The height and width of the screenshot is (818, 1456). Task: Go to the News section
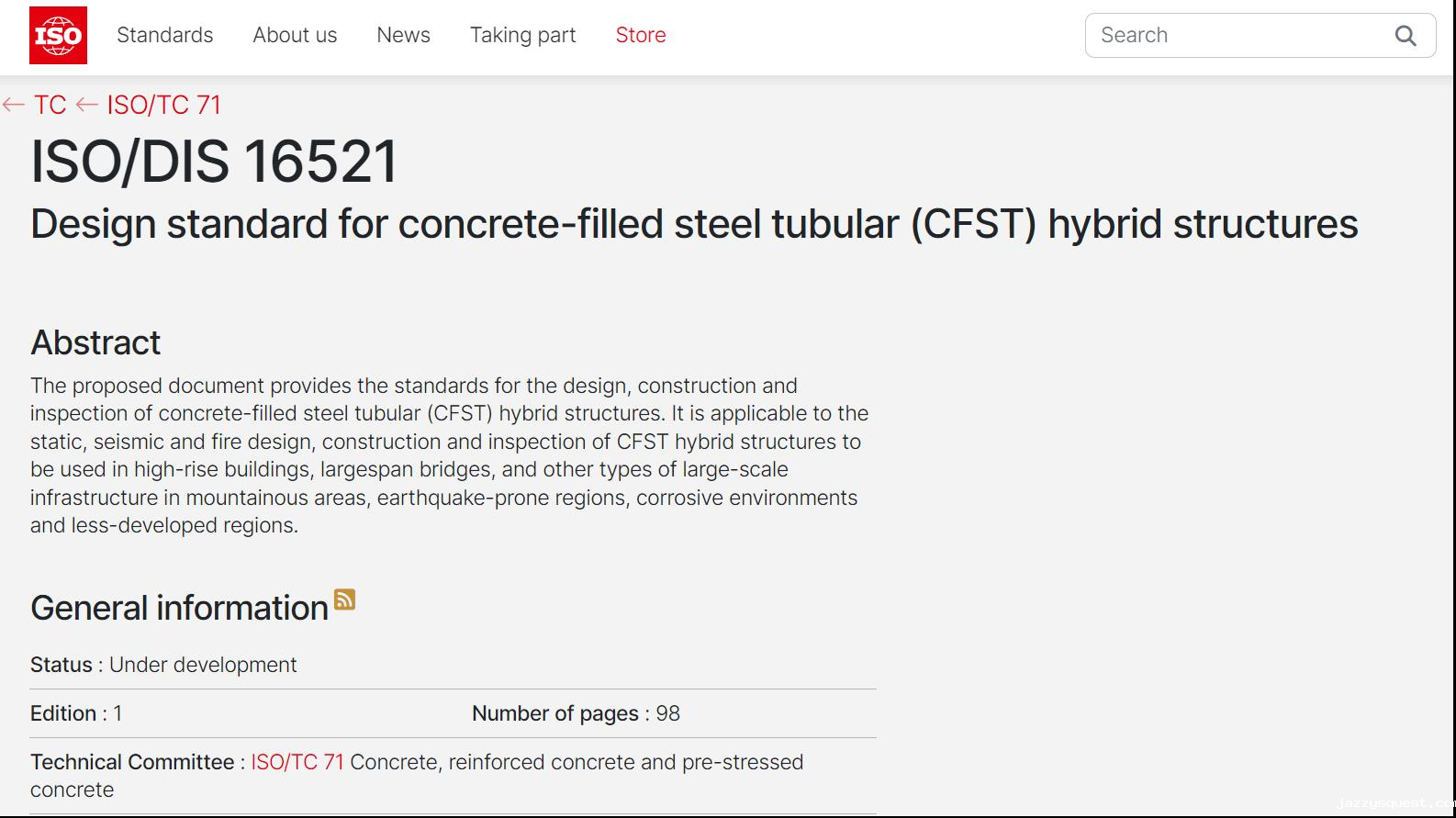point(403,35)
